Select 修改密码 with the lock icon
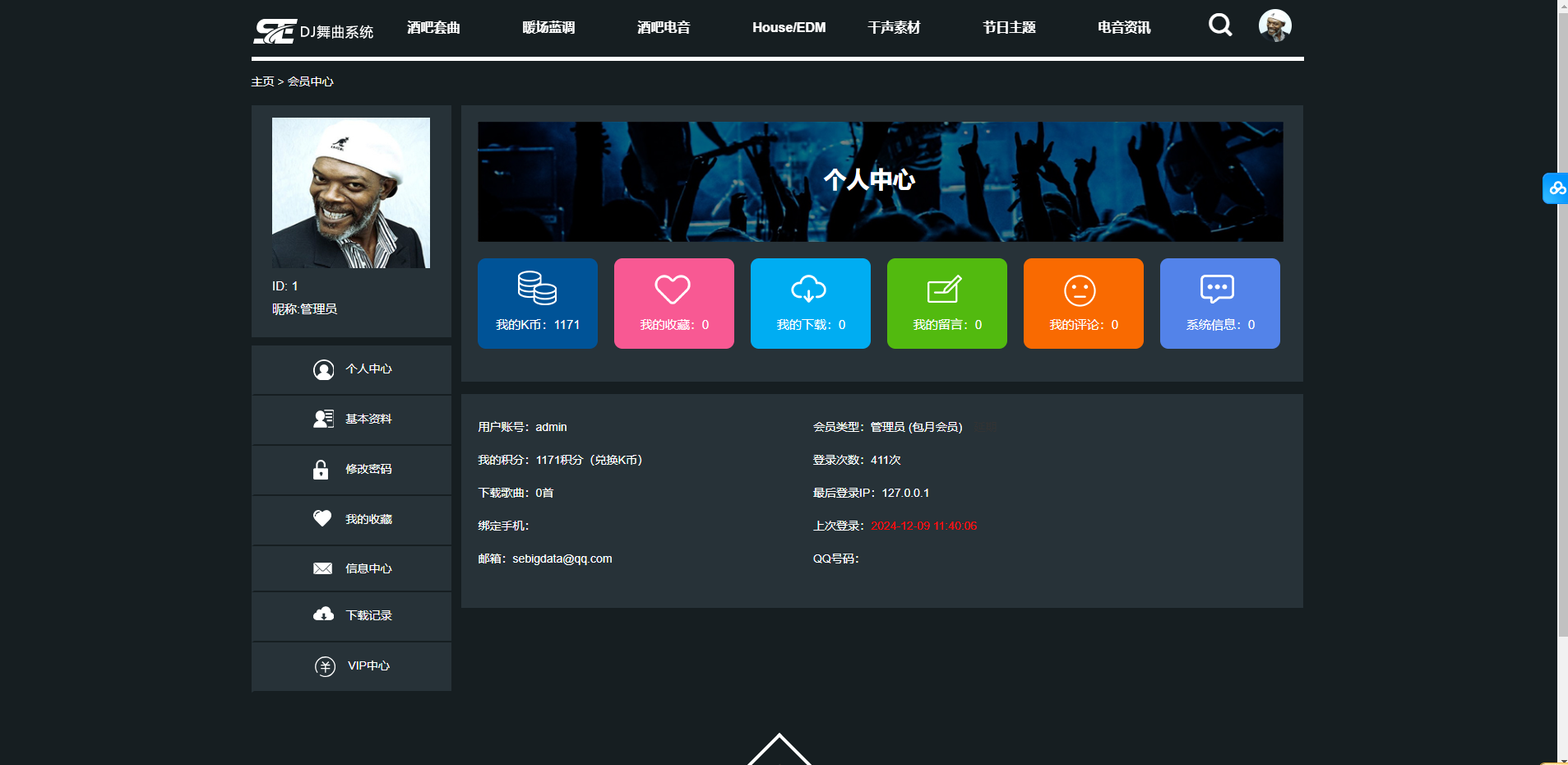 [351, 469]
